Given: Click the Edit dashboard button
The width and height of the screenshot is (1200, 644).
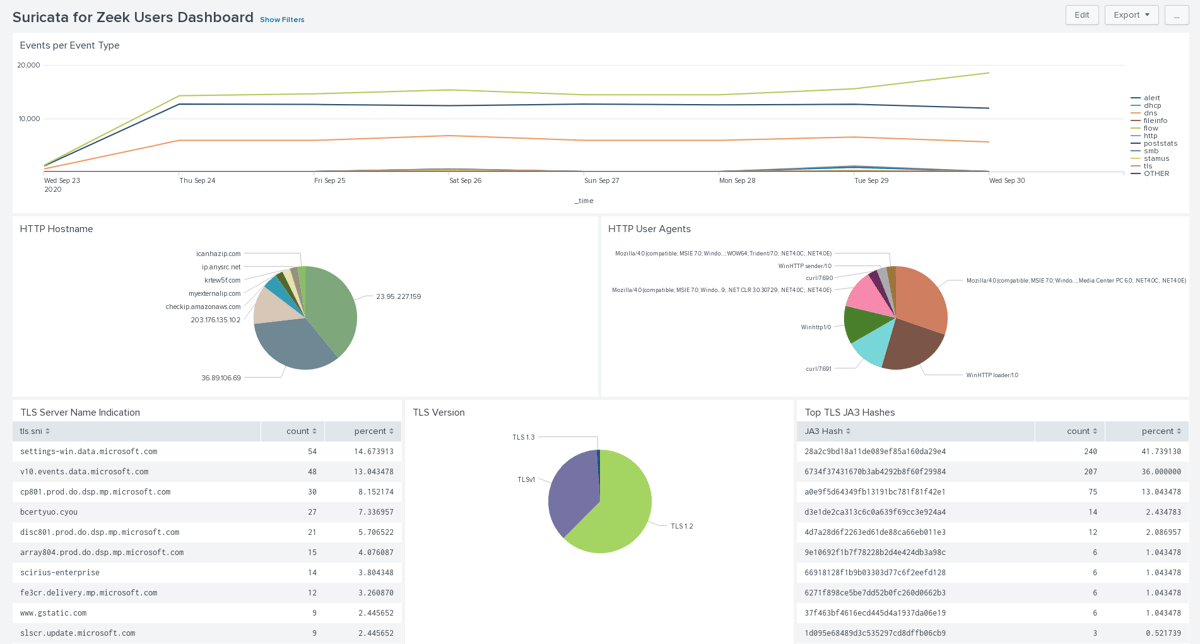Looking at the screenshot, I should click(x=1082, y=15).
